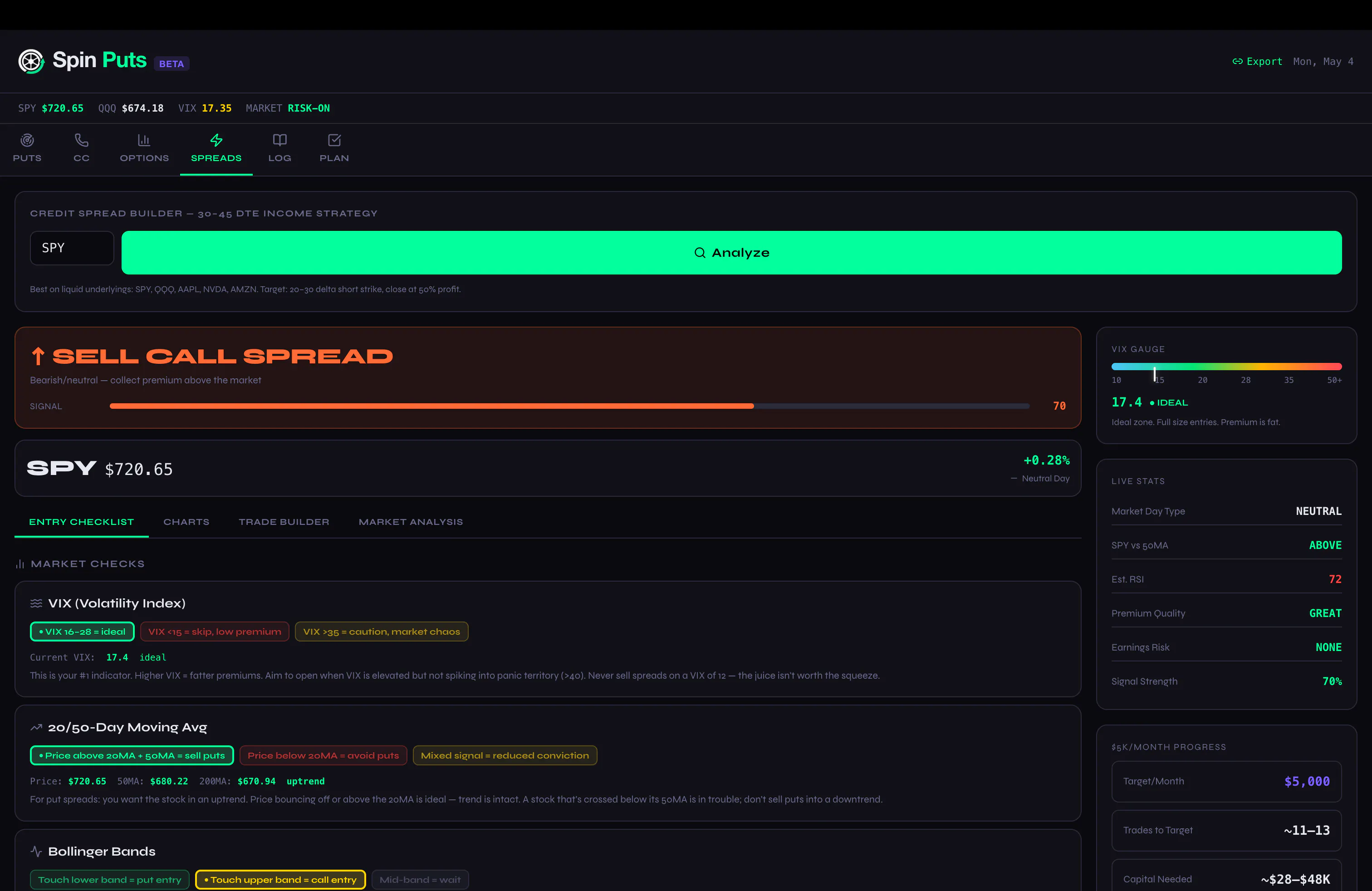Click the Spin Puts wheel logo
The image size is (1372, 891).
[x=31, y=61]
